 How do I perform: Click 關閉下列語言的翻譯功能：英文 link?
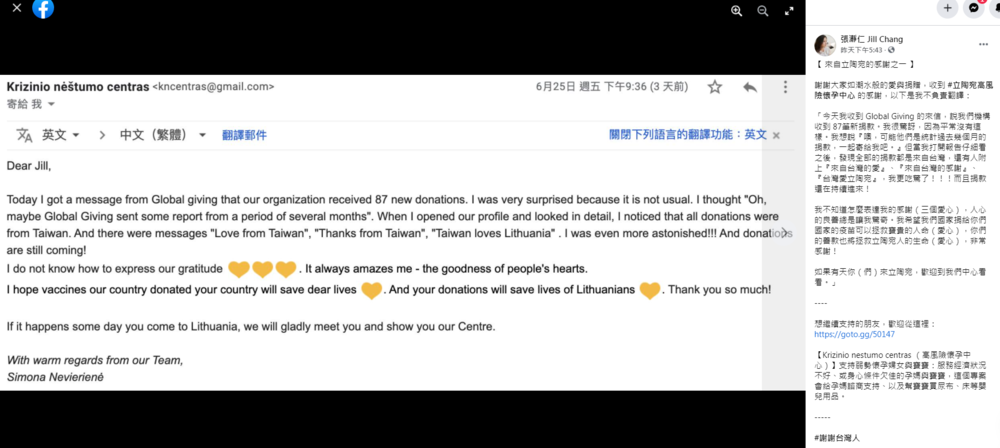click(688, 135)
